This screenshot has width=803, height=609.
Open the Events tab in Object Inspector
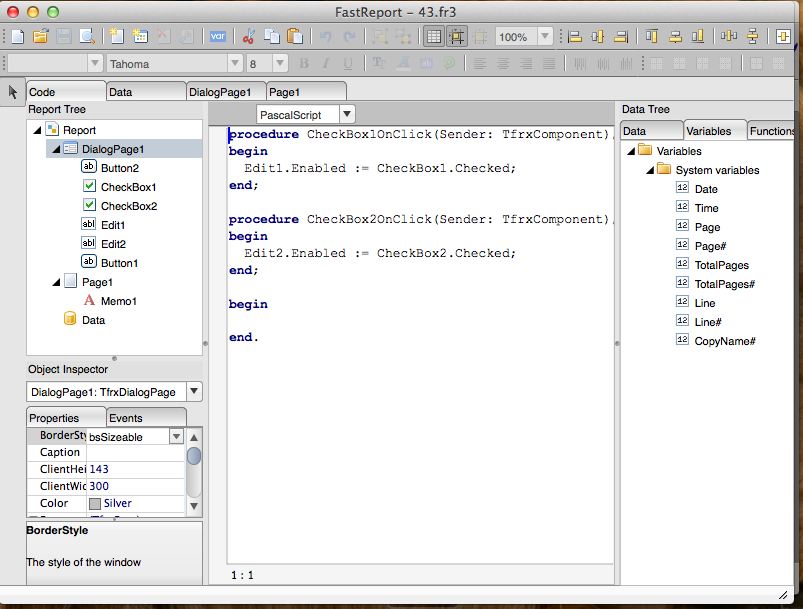[x=126, y=418]
